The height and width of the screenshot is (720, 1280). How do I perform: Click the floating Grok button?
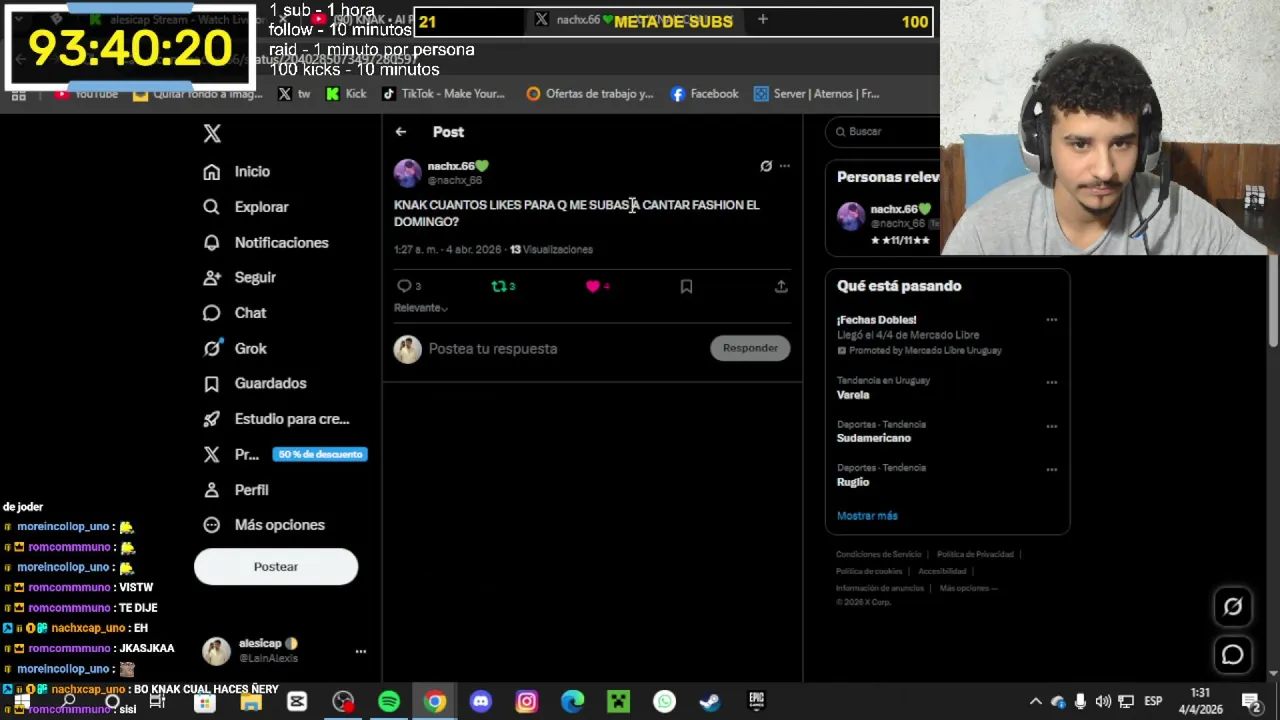tap(1232, 606)
